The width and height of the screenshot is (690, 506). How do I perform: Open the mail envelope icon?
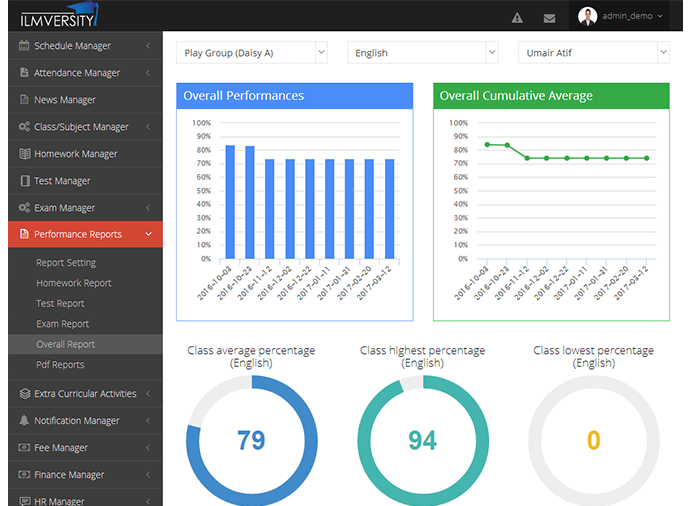click(549, 18)
